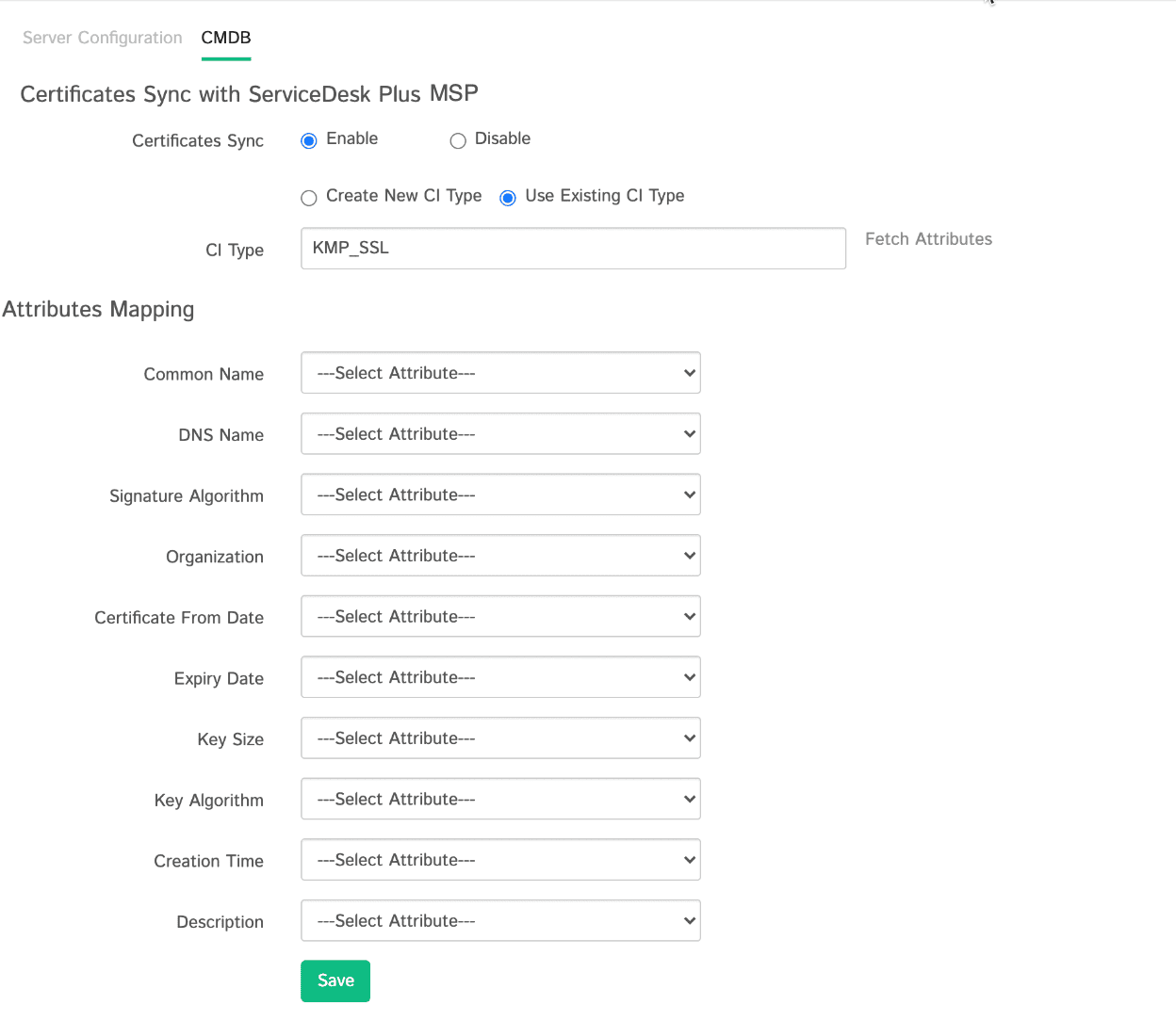The image size is (1176, 1021).
Task: Open the Creation Time attribute dropdown
Action: [500, 860]
